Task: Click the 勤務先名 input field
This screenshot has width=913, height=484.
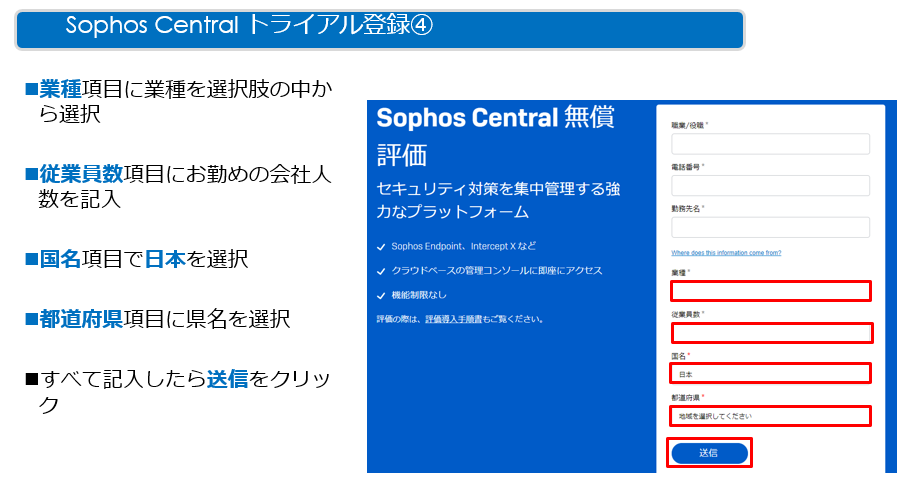Action: coord(770,227)
